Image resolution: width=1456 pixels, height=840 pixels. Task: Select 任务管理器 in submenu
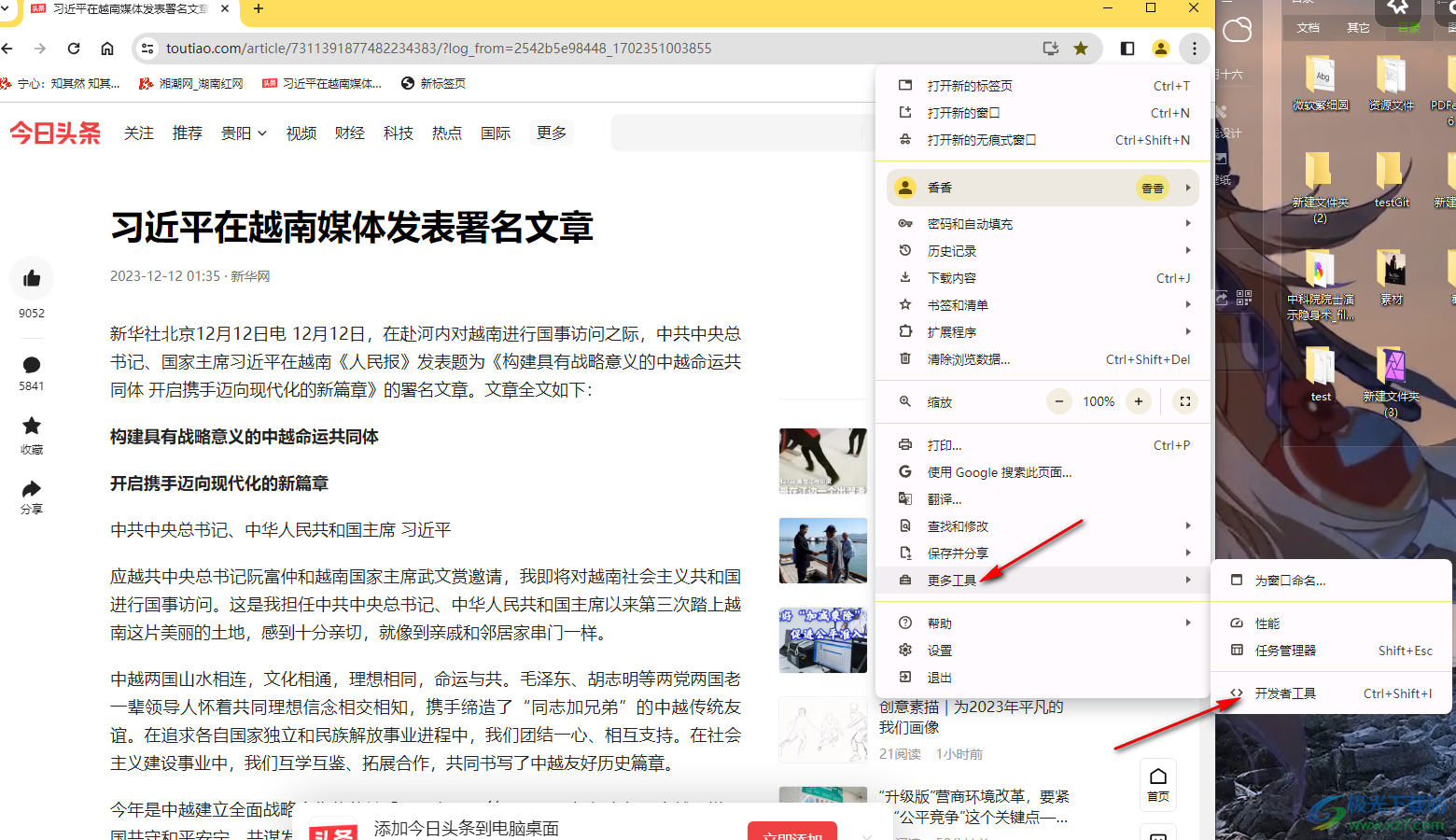pyautogui.click(x=1332, y=651)
